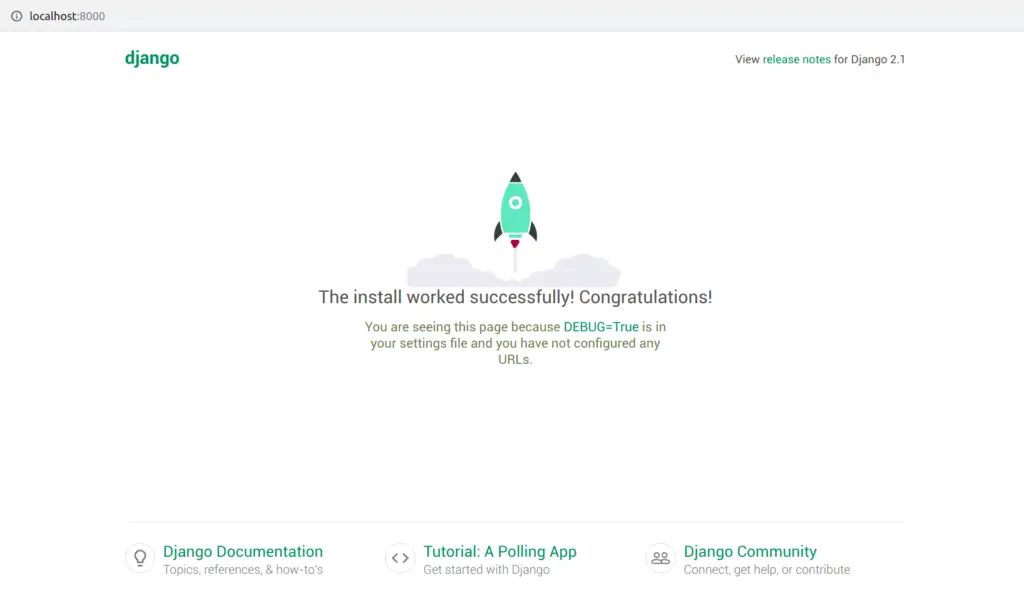Open Django Community link
Image resolution: width=1024 pixels, height=590 pixels.
tap(750, 551)
